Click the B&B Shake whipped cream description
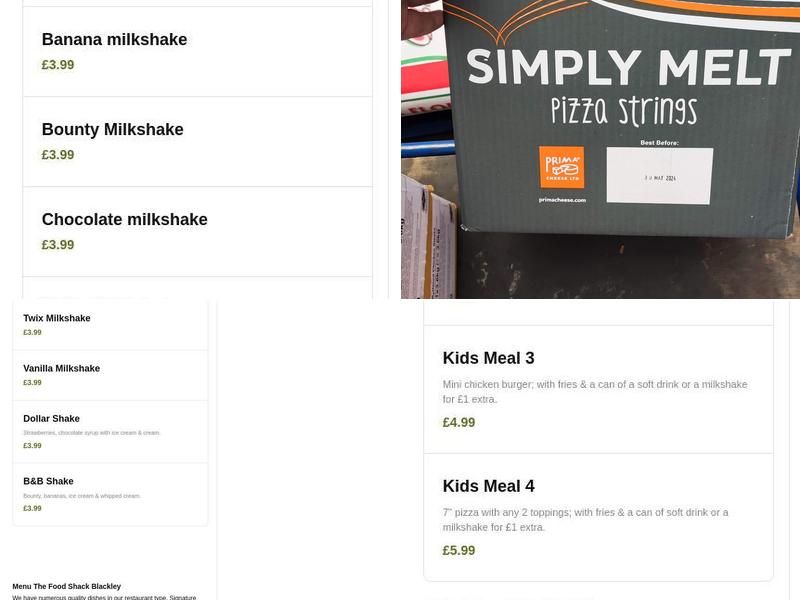Screen dimensions: 800x600 click(x=81, y=495)
